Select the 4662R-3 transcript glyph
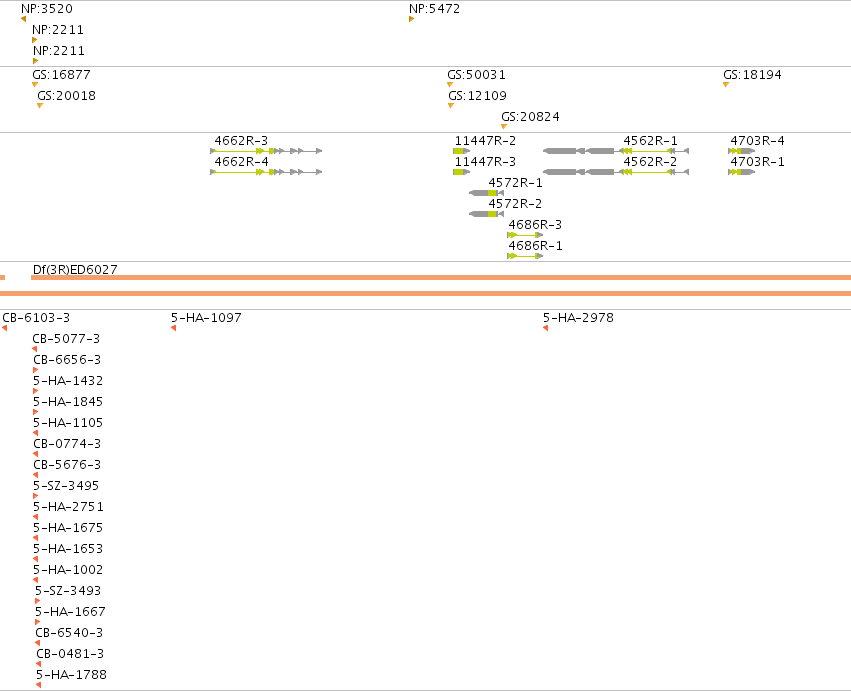Screen dimensions: 851x691 pos(266,151)
